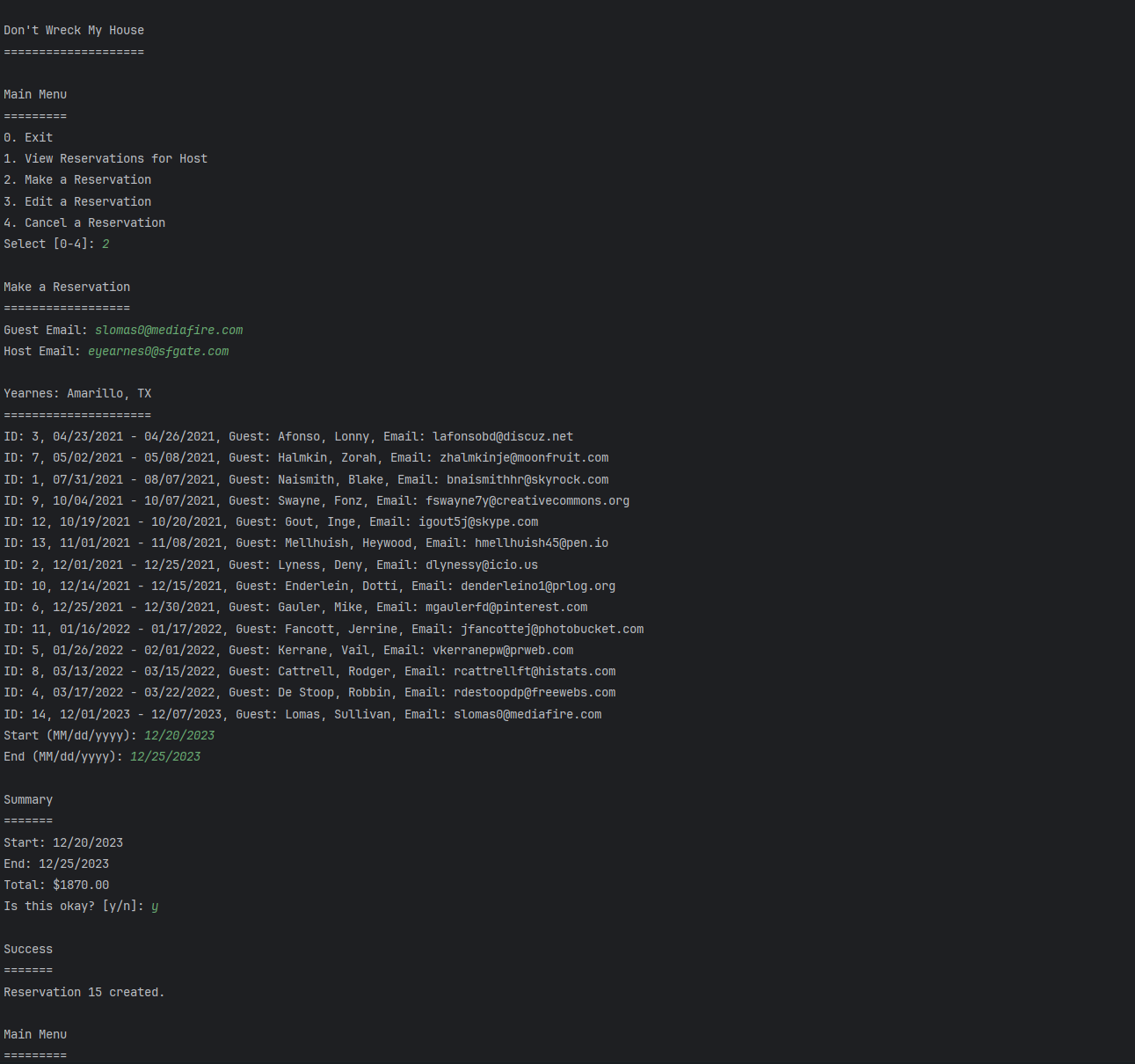Click the "y" answer after "Is this okay?"

click(155, 906)
